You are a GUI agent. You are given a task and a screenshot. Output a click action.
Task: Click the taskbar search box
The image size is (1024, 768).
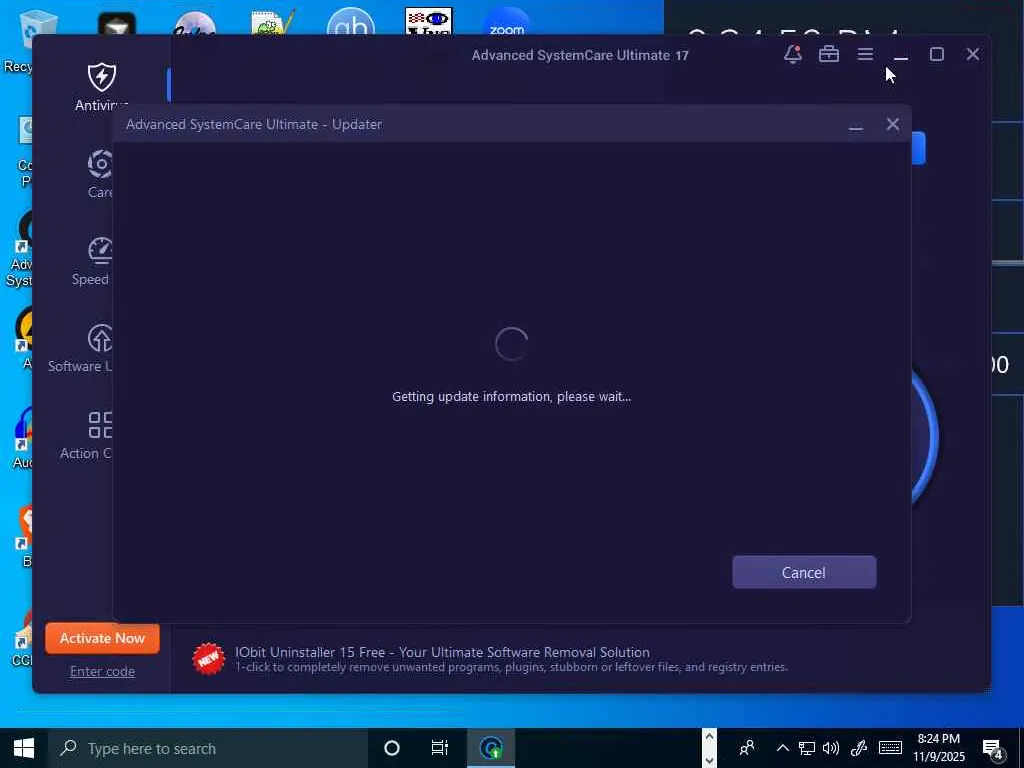tap(208, 748)
